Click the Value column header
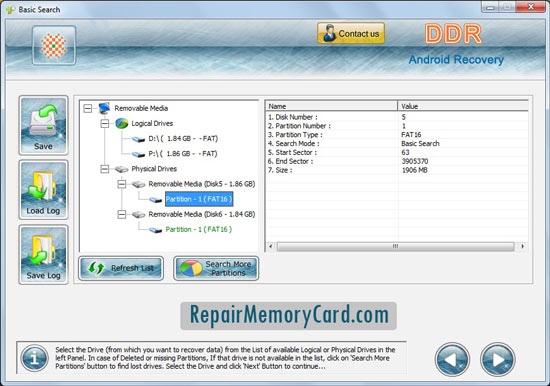 pos(463,106)
